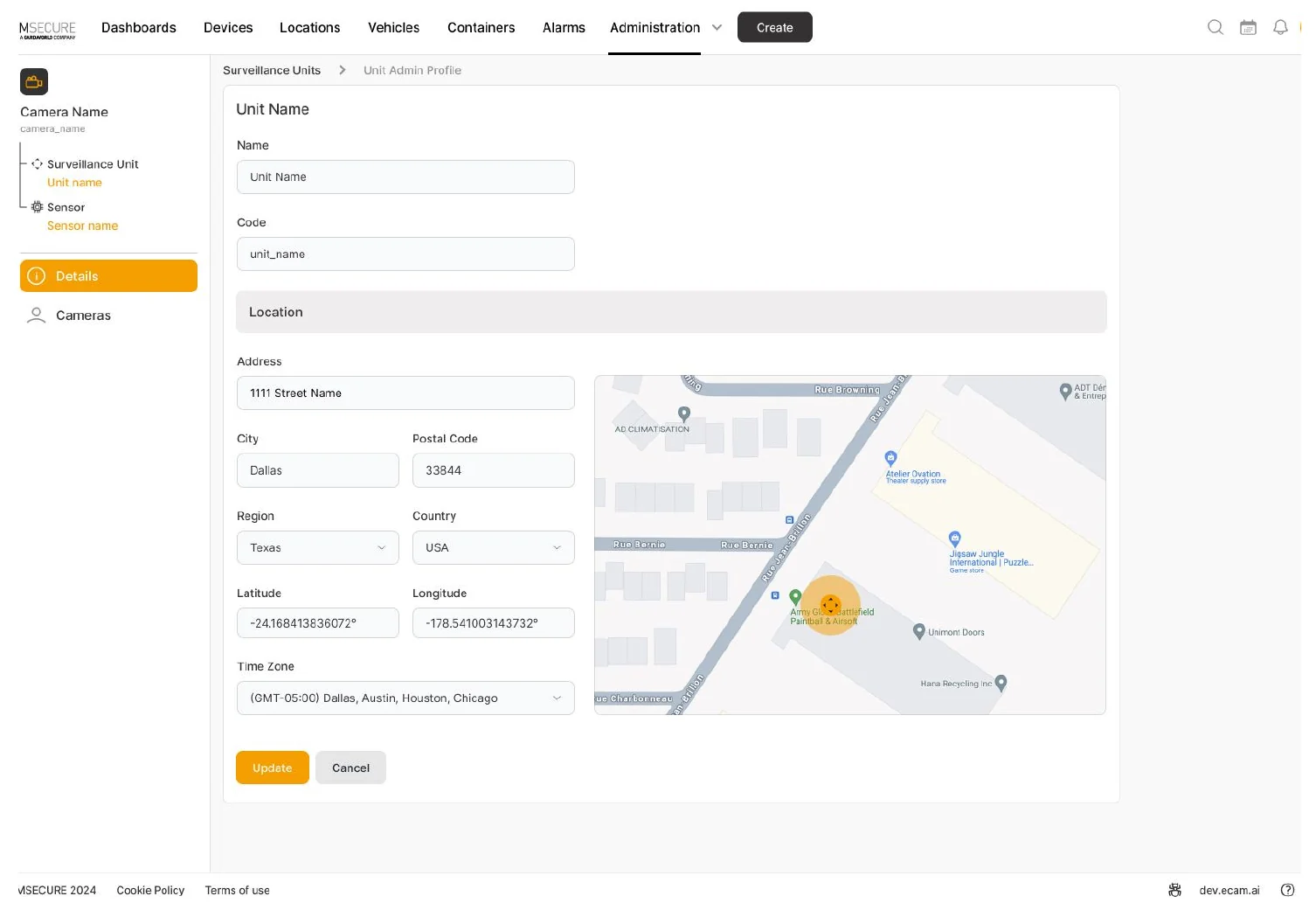Click the orange Update button

[x=273, y=768]
